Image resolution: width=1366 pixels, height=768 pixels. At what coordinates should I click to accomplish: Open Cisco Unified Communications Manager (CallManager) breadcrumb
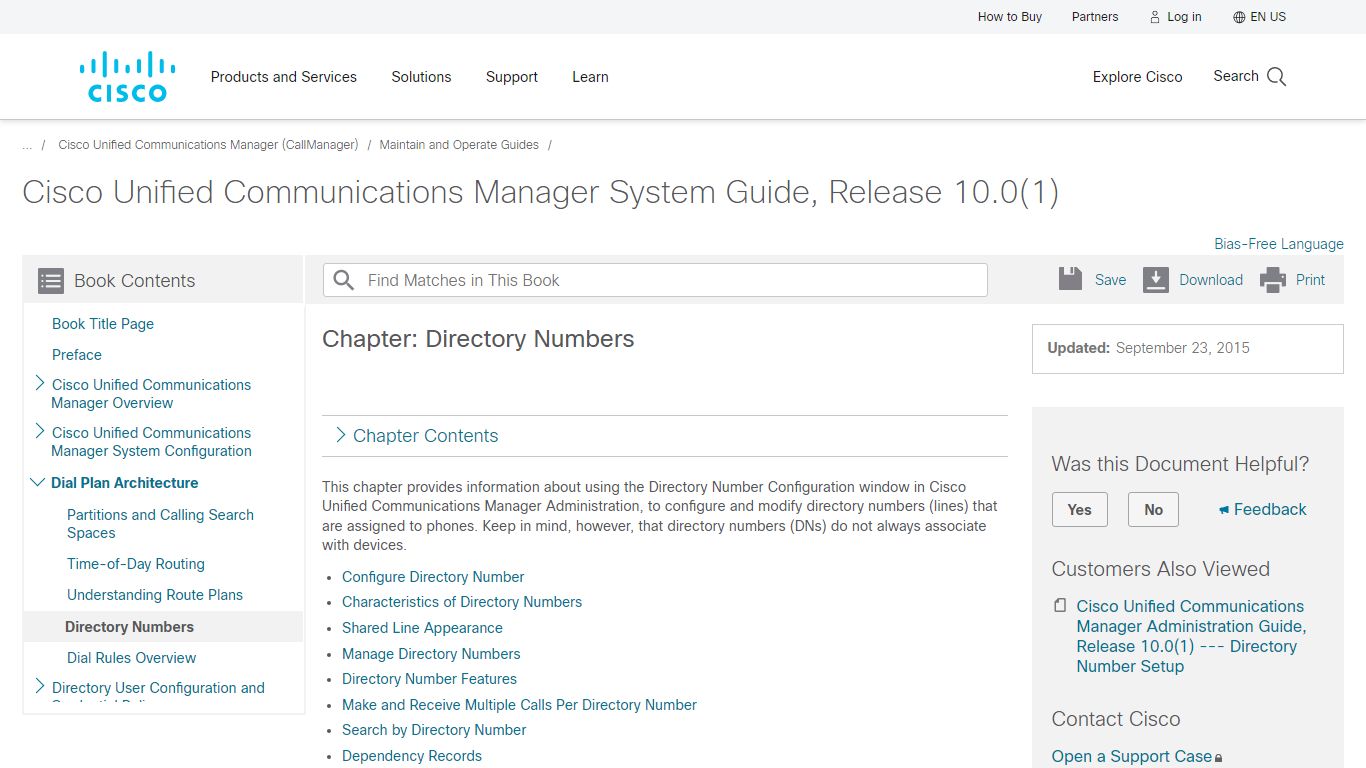tap(208, 145)
